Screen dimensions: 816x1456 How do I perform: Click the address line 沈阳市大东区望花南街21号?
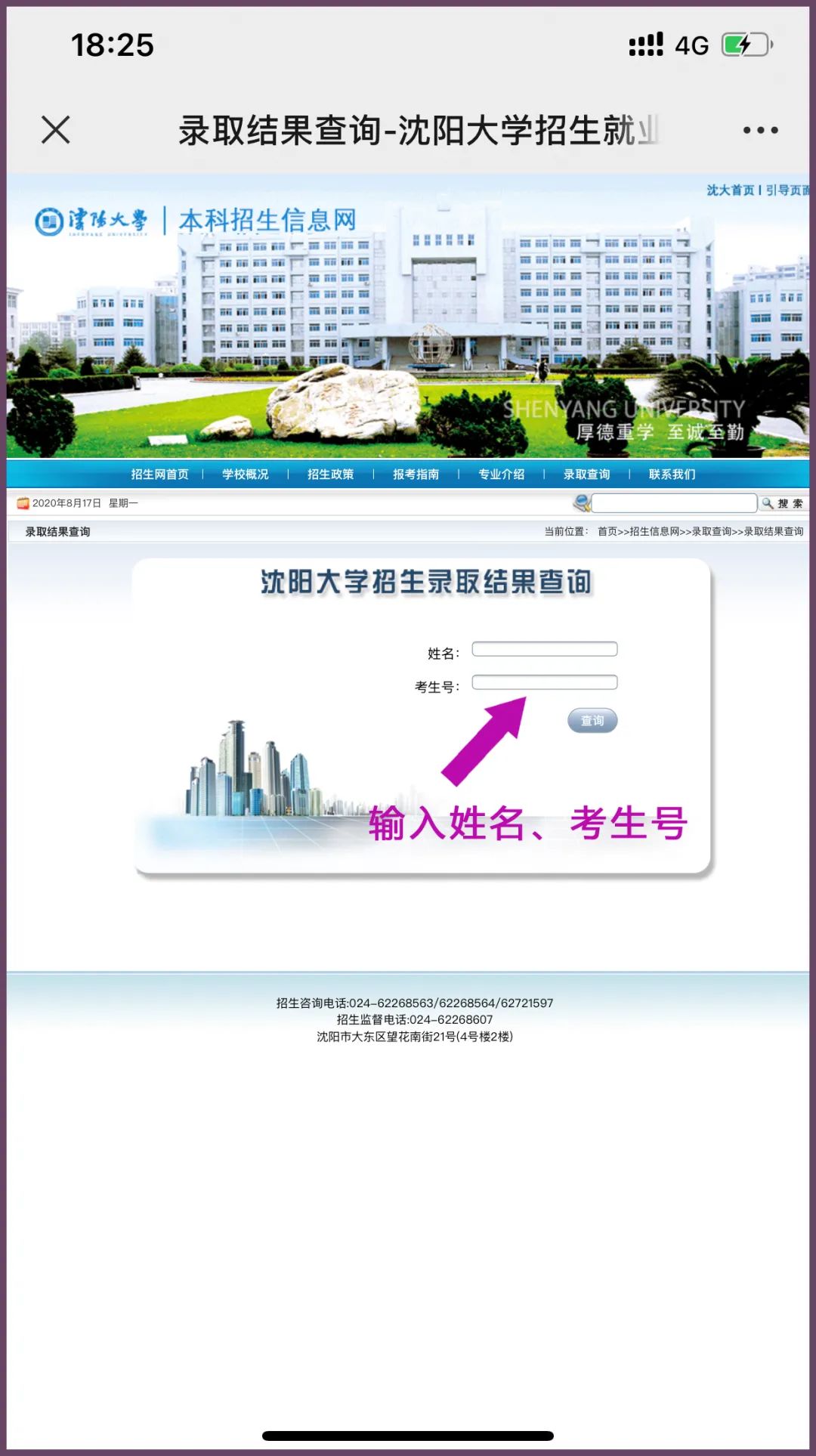(415, 1037)
